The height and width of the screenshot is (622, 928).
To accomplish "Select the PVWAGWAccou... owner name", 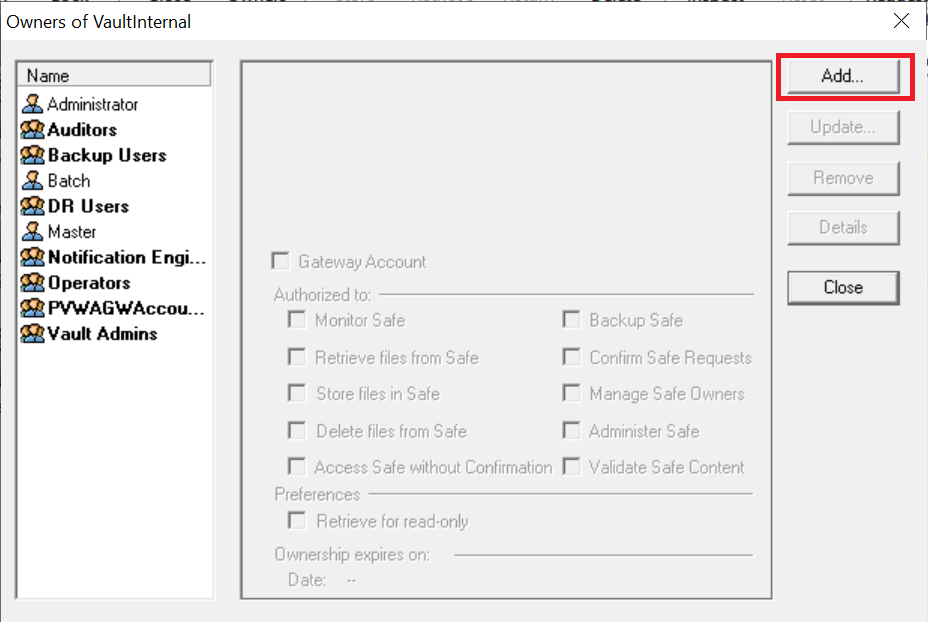I will point(126,308).
